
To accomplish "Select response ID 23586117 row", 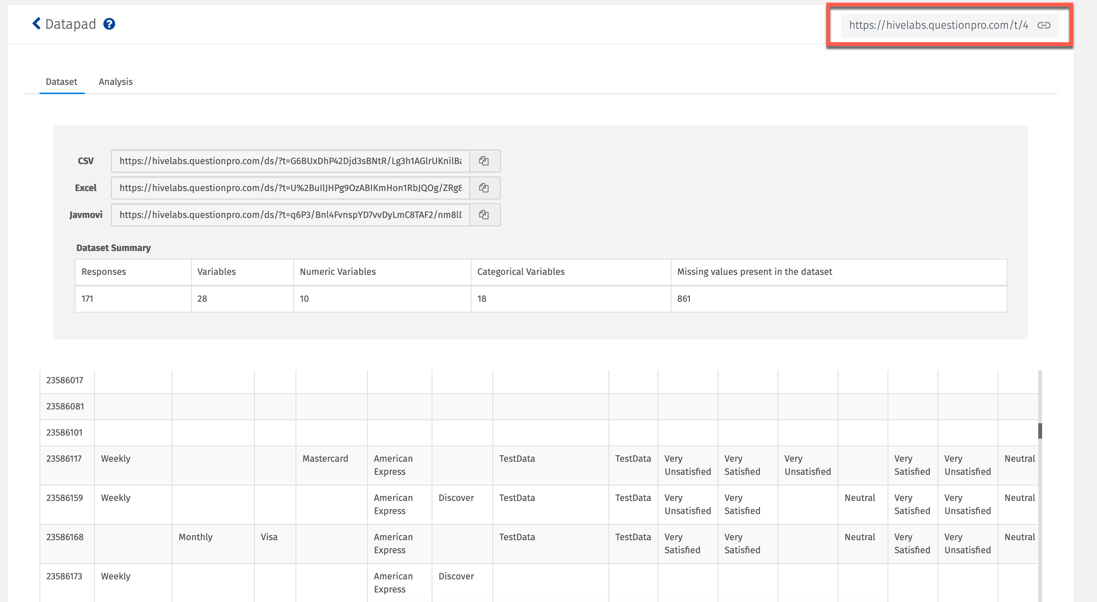I will (x=65, y=459).
